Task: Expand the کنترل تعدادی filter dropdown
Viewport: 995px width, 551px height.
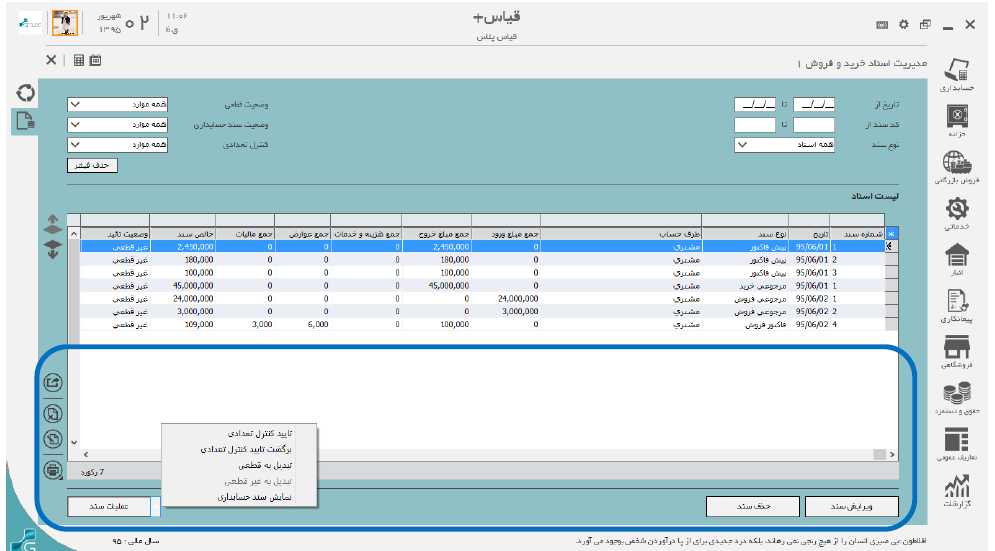Action: point(76,145)
